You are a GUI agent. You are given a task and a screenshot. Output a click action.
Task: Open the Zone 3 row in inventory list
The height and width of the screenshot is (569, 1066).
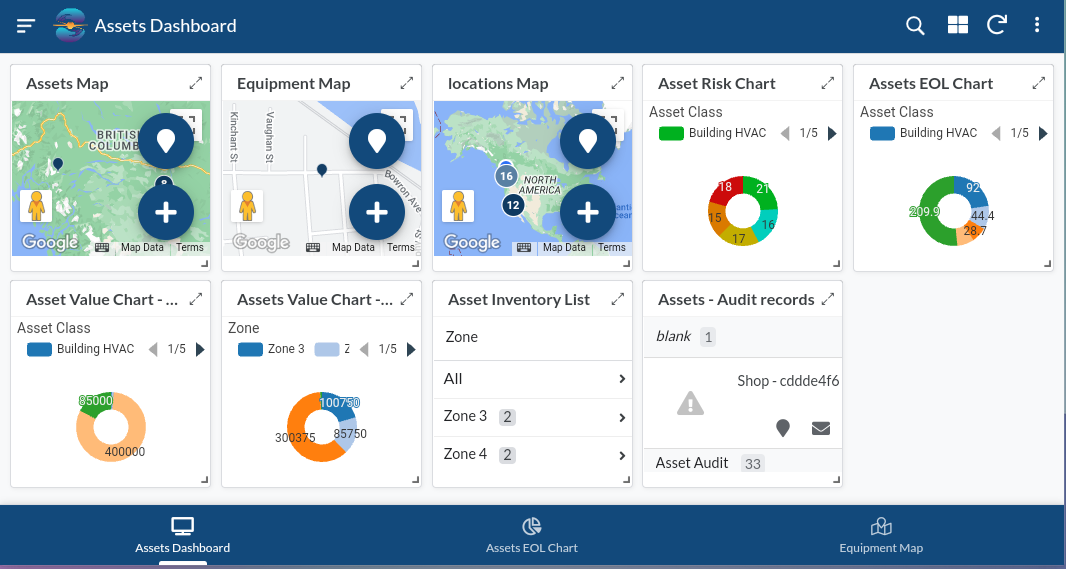pos(533,417)
